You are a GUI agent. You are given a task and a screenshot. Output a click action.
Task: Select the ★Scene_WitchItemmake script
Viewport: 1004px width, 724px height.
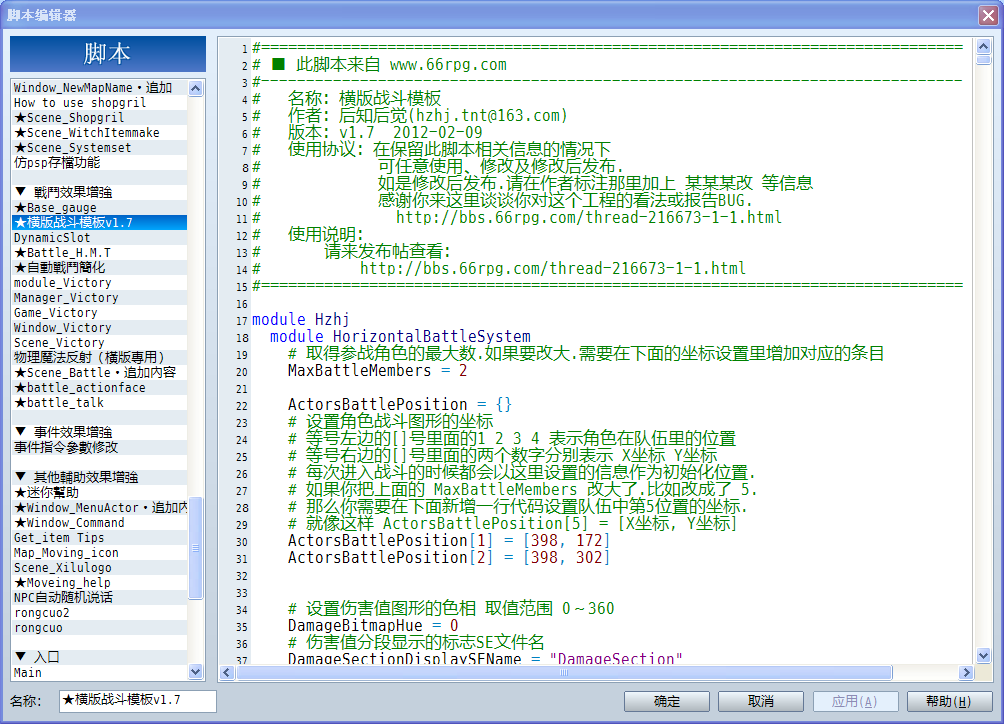pyautogui.click(x=100, y=133)
